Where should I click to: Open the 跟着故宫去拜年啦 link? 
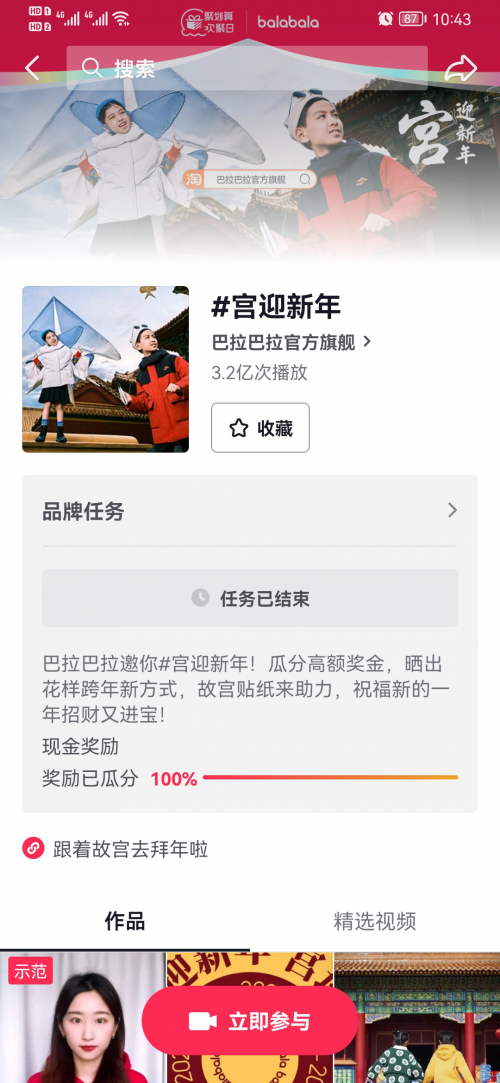131,849
